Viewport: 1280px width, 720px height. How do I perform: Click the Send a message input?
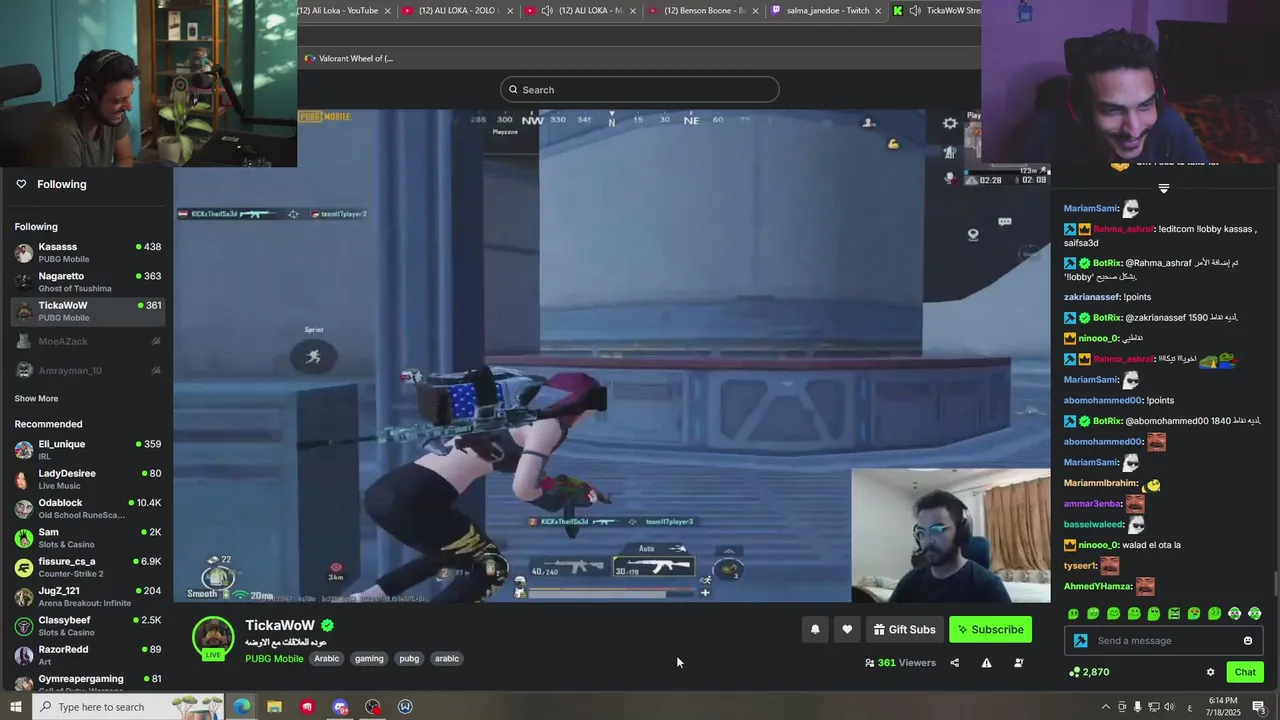click(x=1165, y=641)
